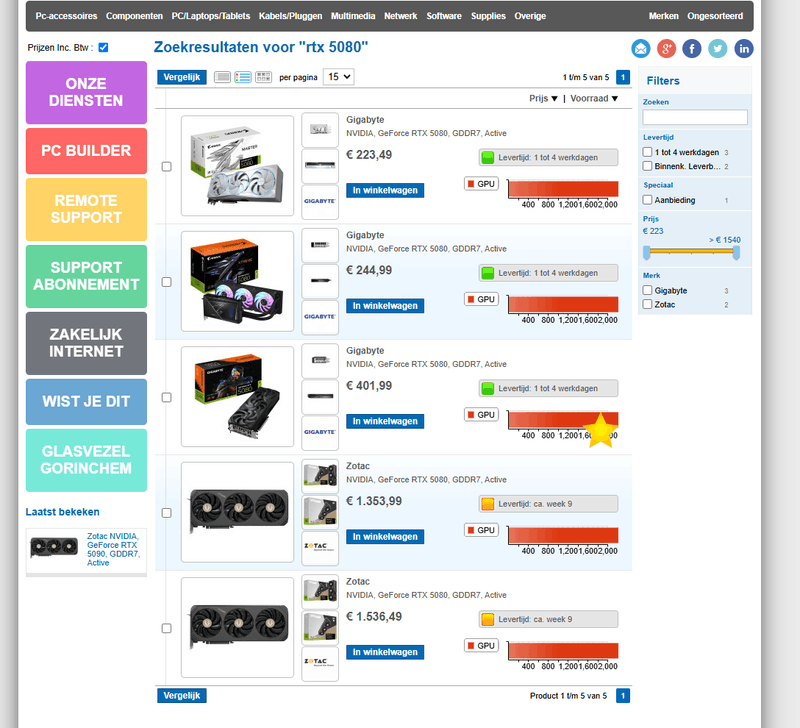This screenshot has height=728, width=800.
Task: Click the LinkedIn share icon
Action: point(744,47)
